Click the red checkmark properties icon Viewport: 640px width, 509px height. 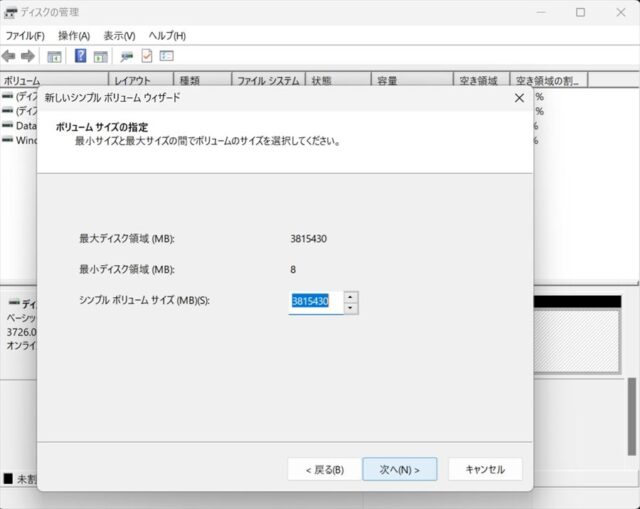(x=147, y=56)
